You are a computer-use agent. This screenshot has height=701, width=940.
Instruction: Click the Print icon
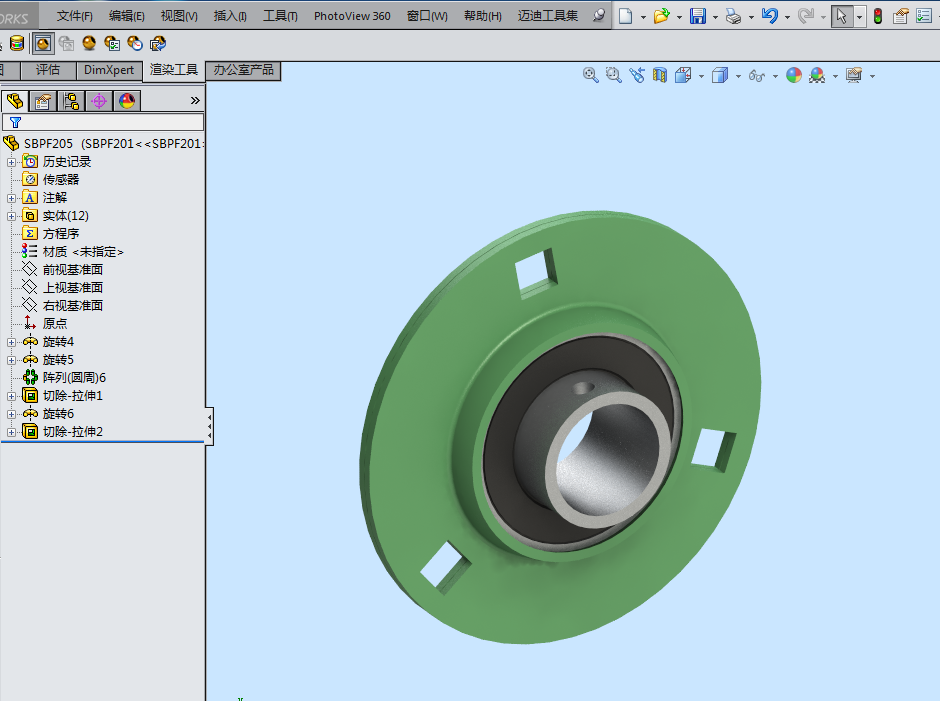click(x=733, y=16)
